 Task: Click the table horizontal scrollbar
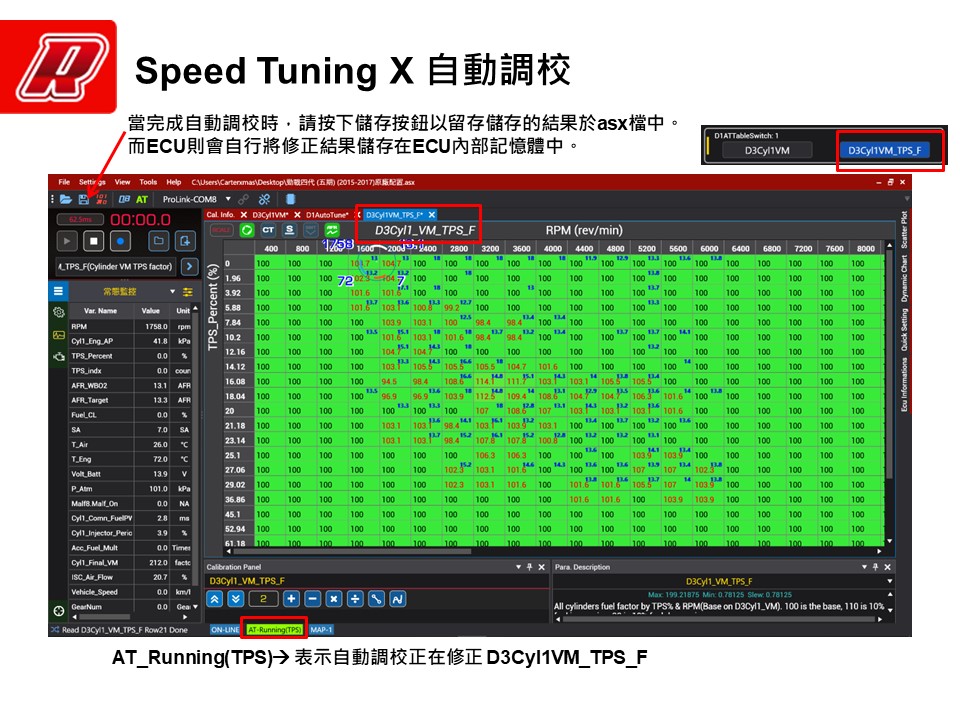(x=352, y=551)
